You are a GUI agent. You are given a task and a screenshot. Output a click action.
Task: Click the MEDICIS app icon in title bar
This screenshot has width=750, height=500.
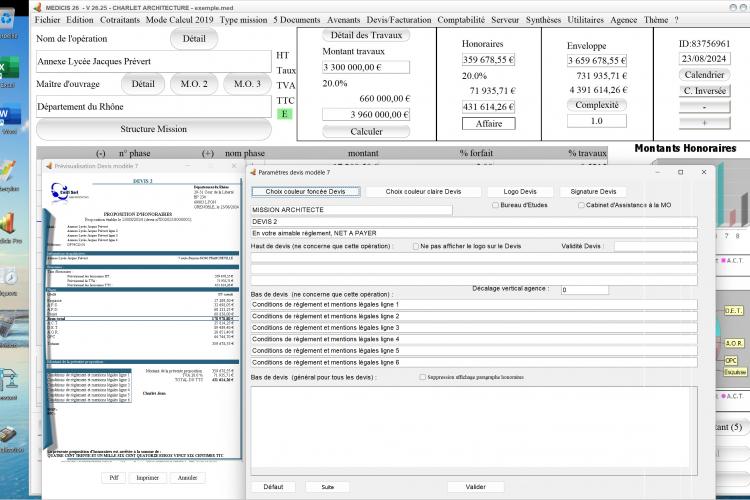pos(37,8)
